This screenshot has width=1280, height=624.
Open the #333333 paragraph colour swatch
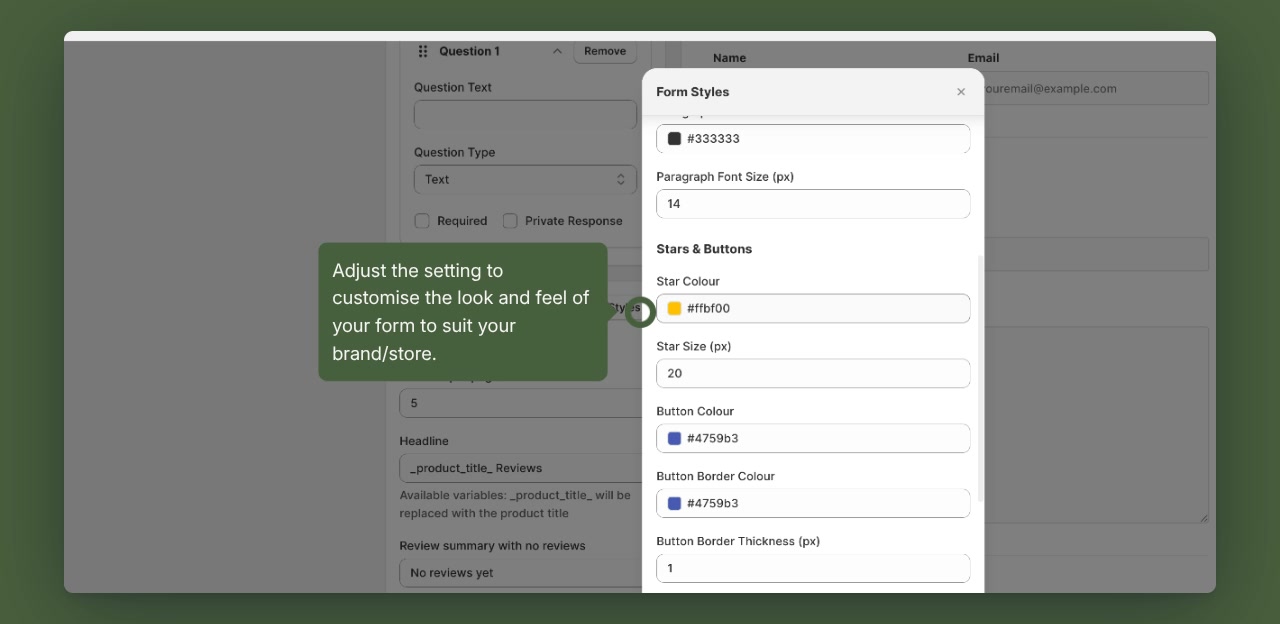point(674,138)
